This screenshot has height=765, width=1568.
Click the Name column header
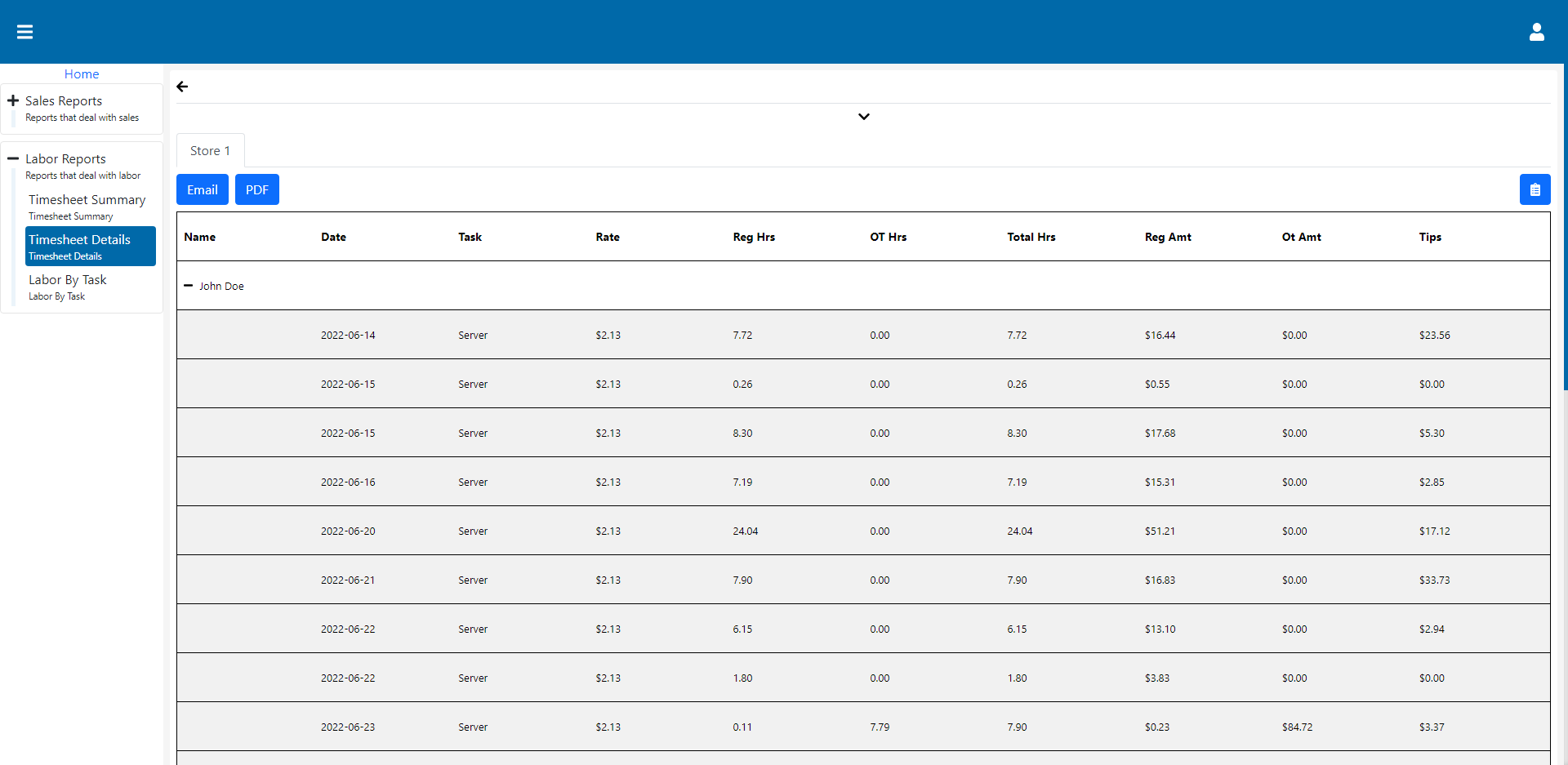[x=200, y=237]
